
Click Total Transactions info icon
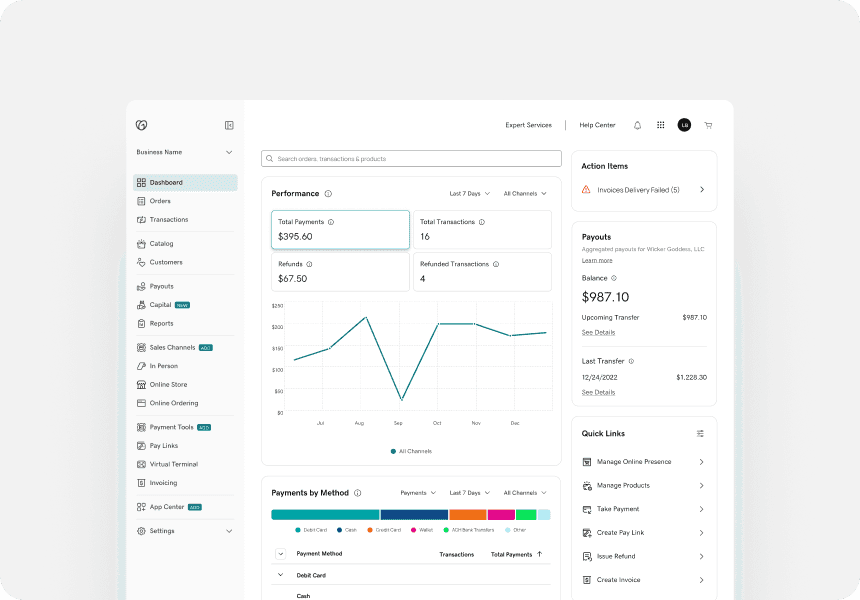(482, 222)
